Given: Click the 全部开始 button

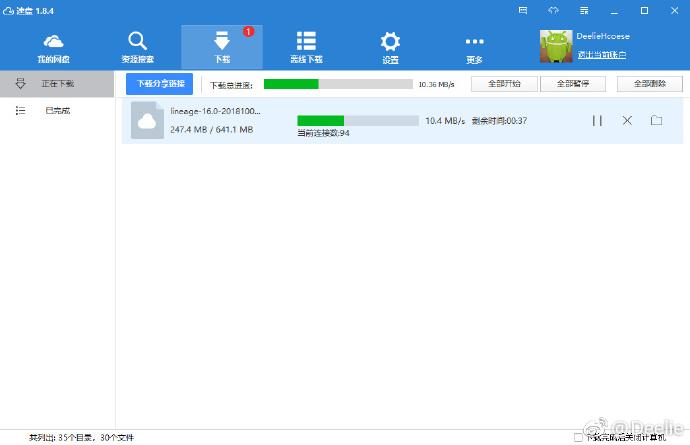Looking at the screenshot, I should [x=504, y=84].
